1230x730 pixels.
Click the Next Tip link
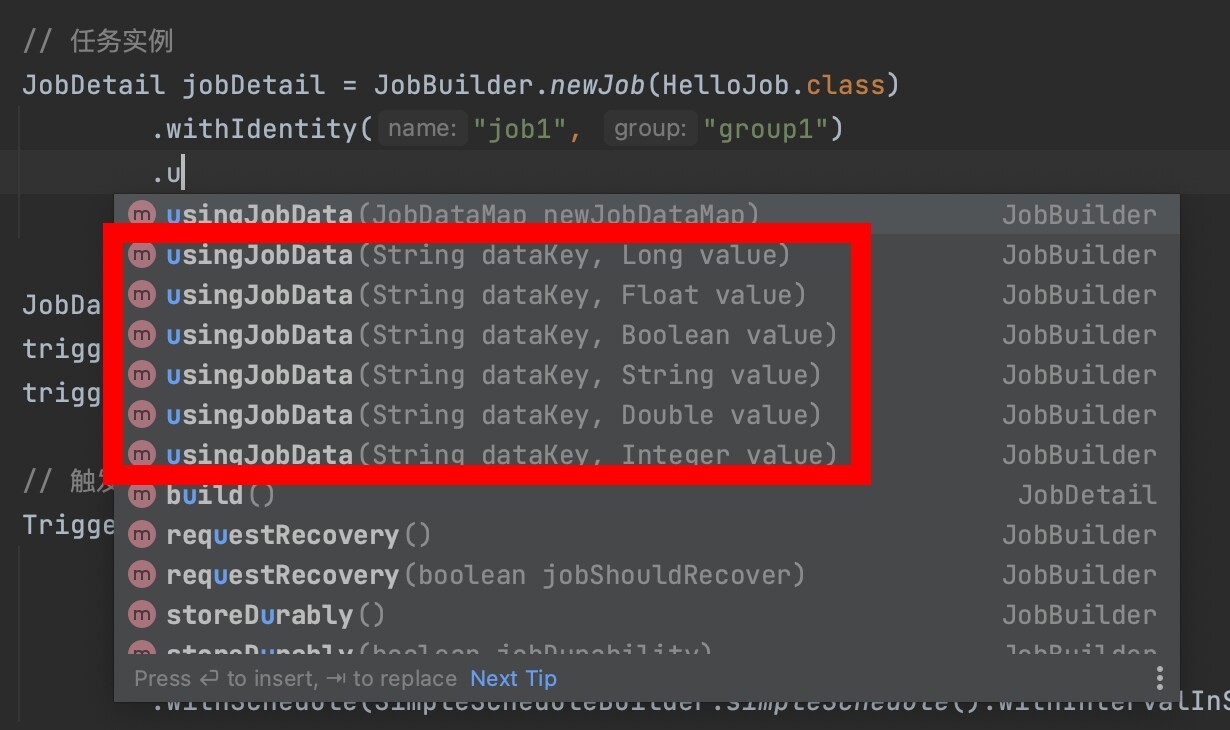pos(513,678)
